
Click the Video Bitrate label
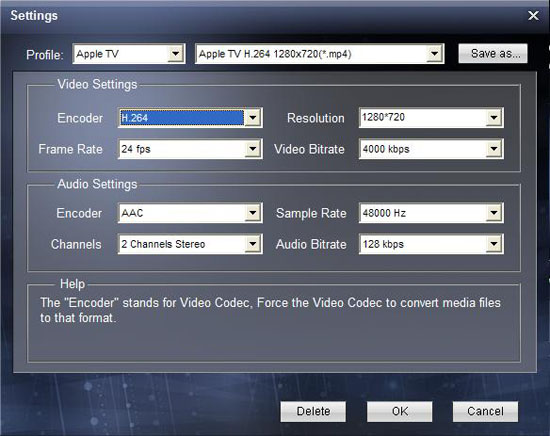coord(309,149)
